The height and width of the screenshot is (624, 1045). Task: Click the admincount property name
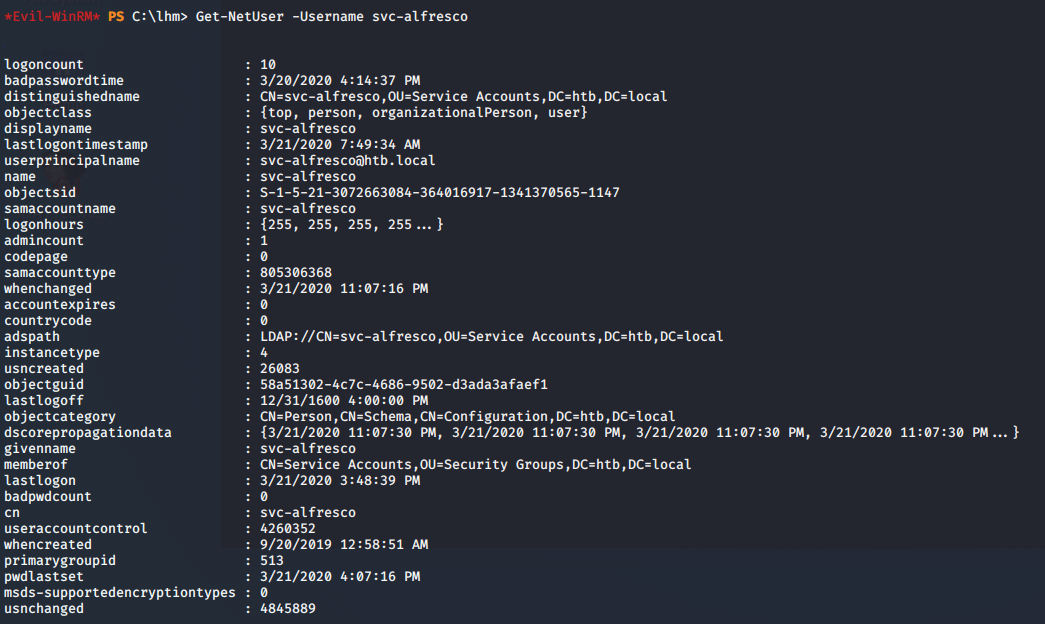(x=44, y=241)
